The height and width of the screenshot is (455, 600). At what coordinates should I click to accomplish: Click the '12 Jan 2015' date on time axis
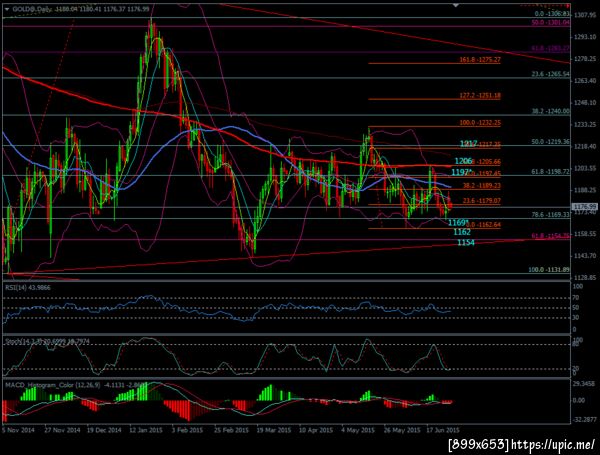146,430
